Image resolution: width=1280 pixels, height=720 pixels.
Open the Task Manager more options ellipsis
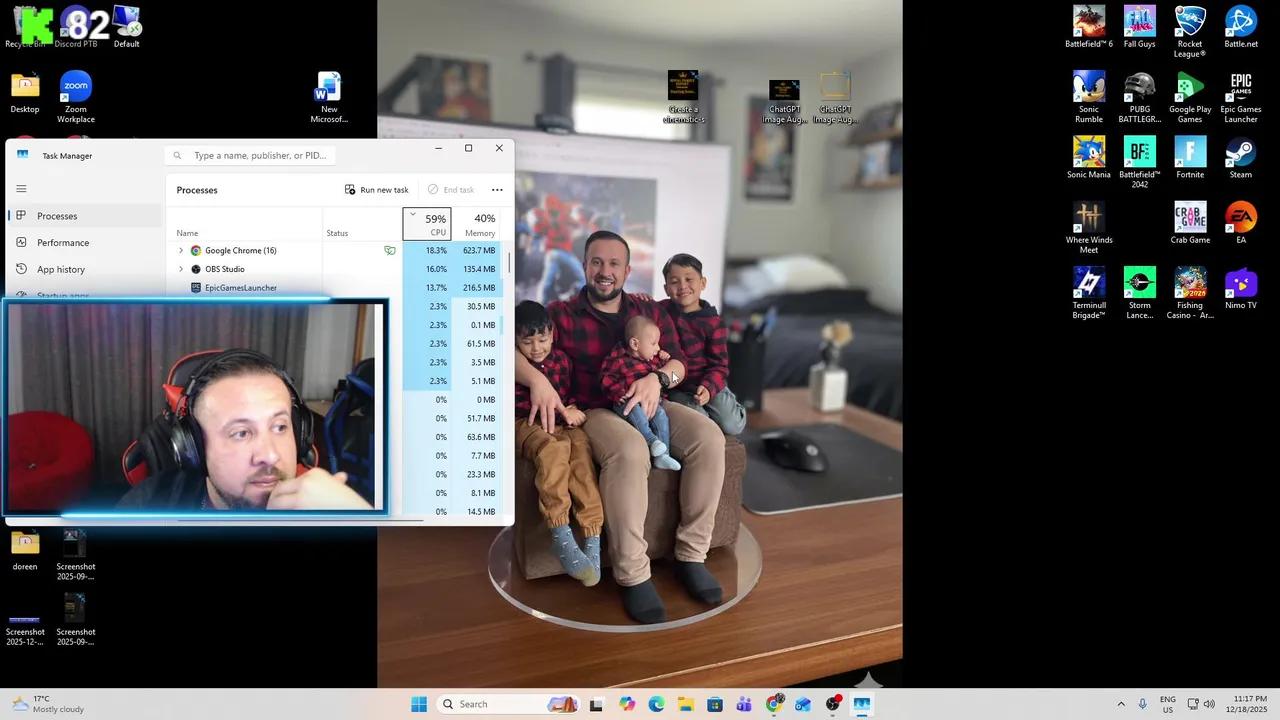coord(497,190)
